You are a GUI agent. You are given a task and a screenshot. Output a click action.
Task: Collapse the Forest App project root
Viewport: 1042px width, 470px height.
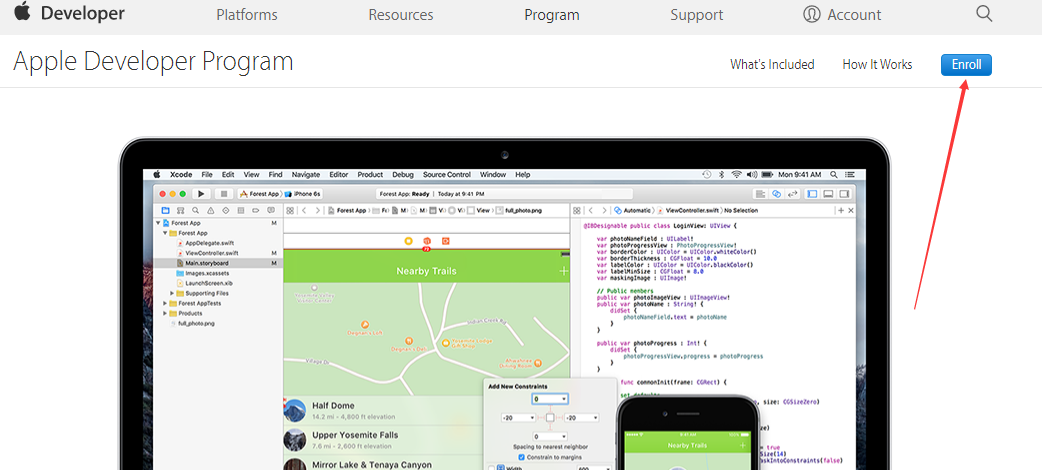tap(159, 222)
